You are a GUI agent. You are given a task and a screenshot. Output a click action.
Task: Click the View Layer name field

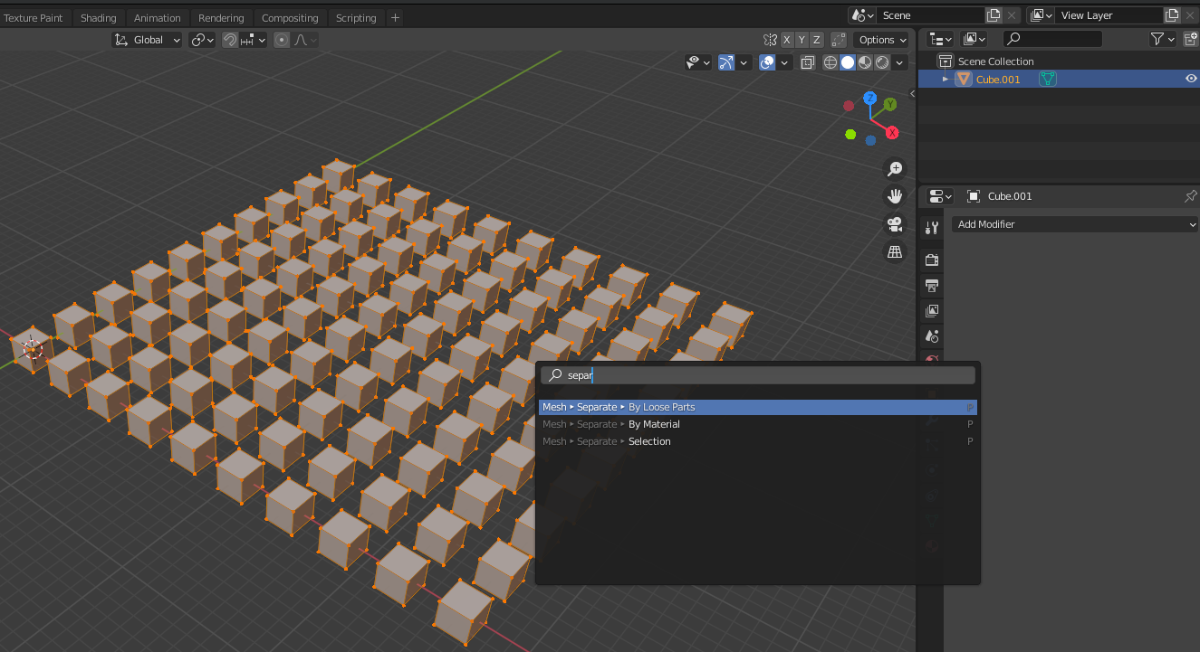click(x=1110, y=15)
